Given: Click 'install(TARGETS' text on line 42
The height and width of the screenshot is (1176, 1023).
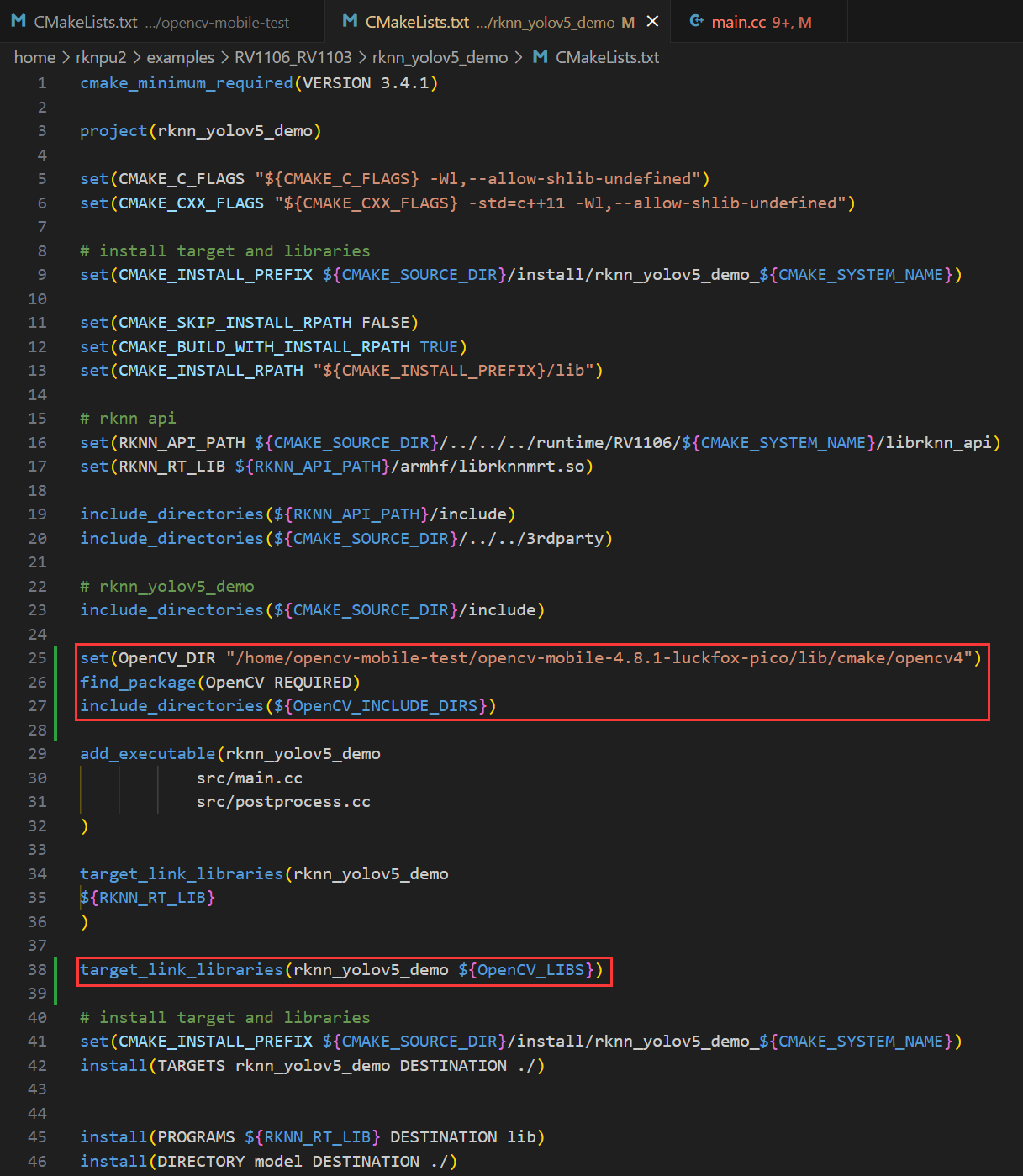Looking at the screenshot, I should pyautogui.click(x=152, y=1066).
